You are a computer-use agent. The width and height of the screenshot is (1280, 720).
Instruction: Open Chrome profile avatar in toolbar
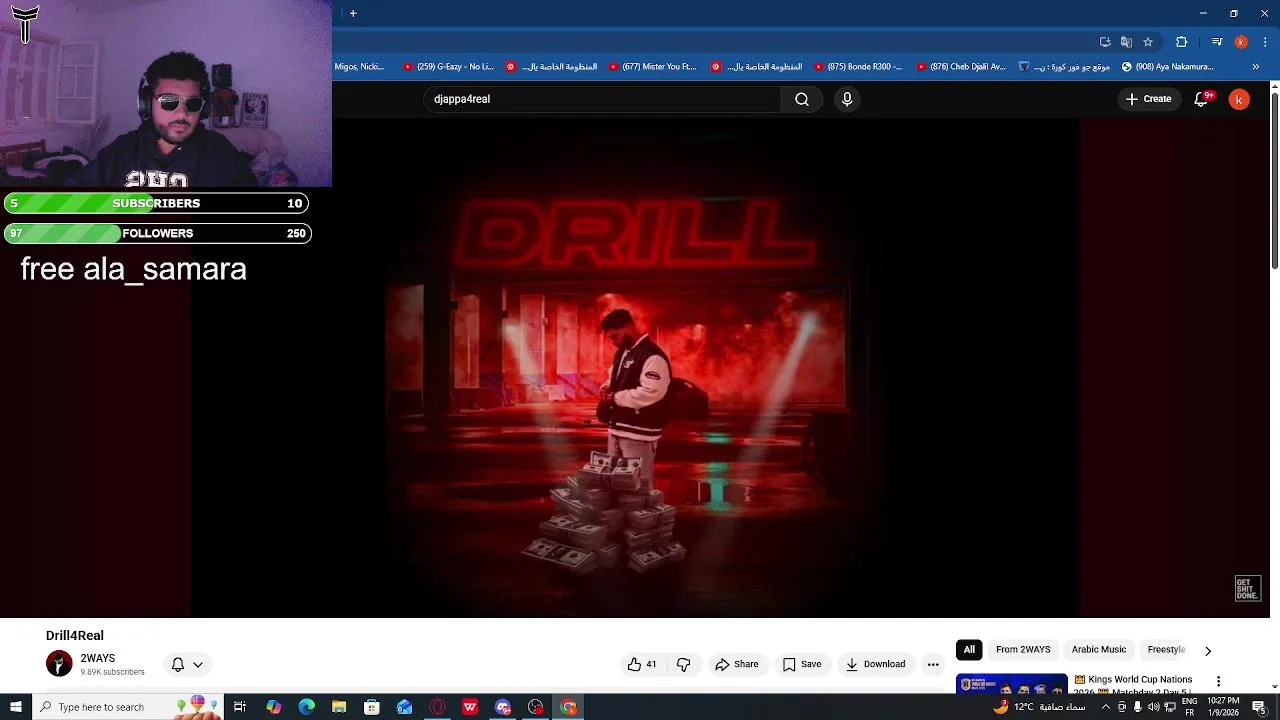coord(1241,42)
